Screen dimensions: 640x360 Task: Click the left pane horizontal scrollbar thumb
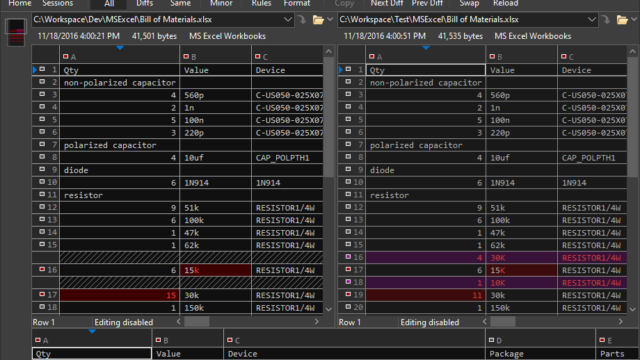tap(197, 322)
